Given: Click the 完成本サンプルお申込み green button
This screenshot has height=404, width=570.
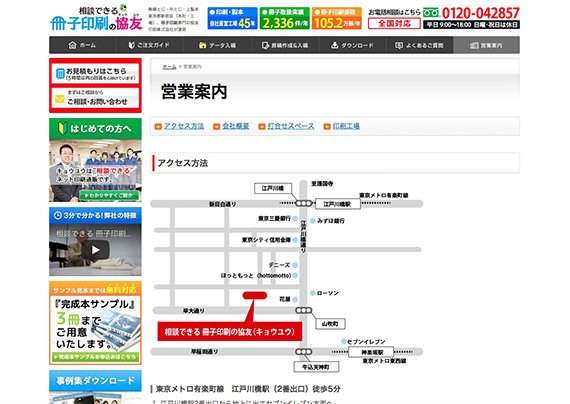Looking at the screenshot, I should [x=95, y=357].
